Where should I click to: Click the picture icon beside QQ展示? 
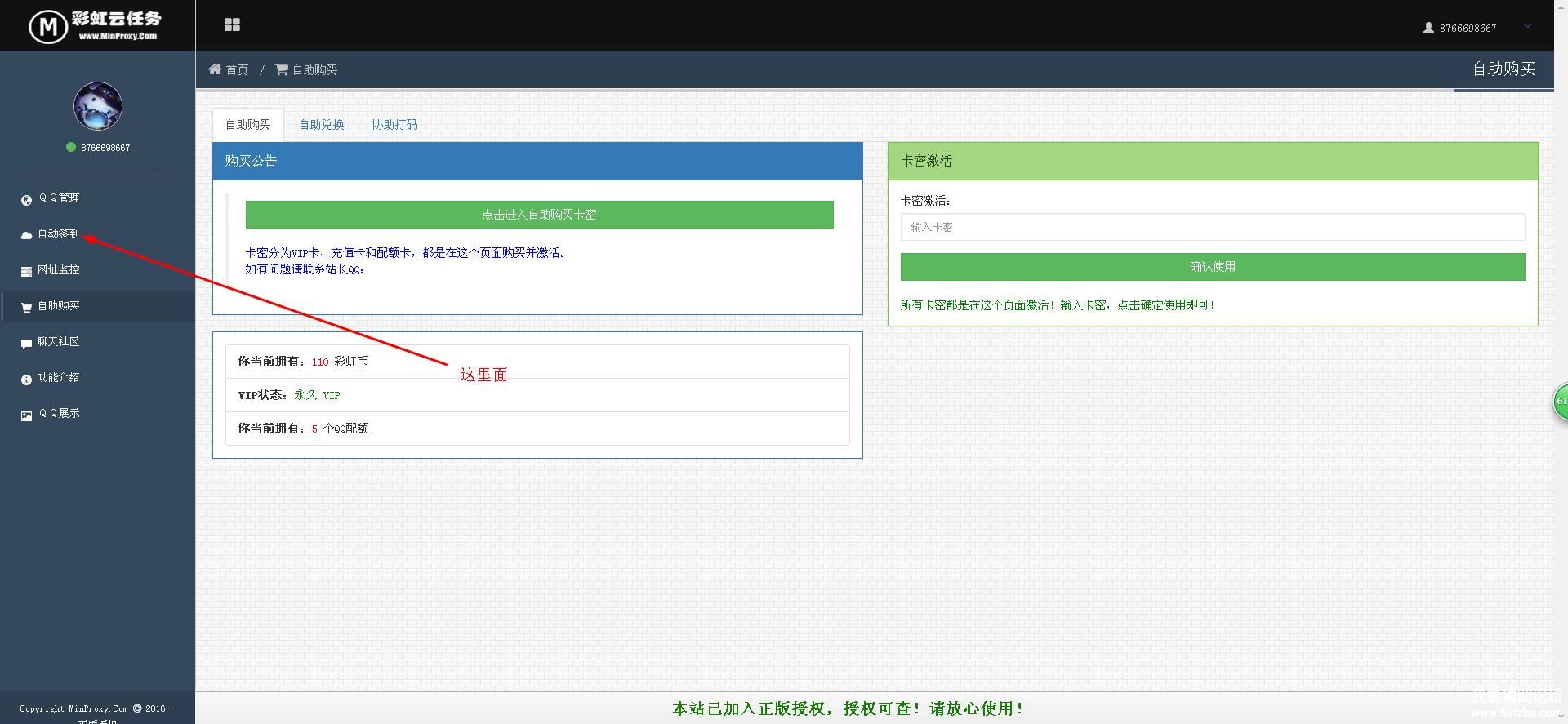point(26,415)
